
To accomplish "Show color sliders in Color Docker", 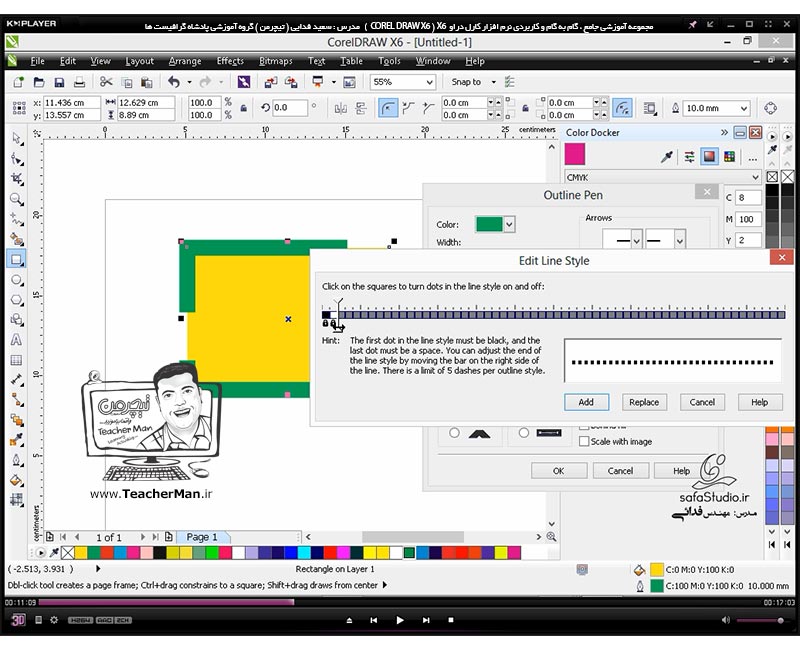I will click(x=689, y=157).
